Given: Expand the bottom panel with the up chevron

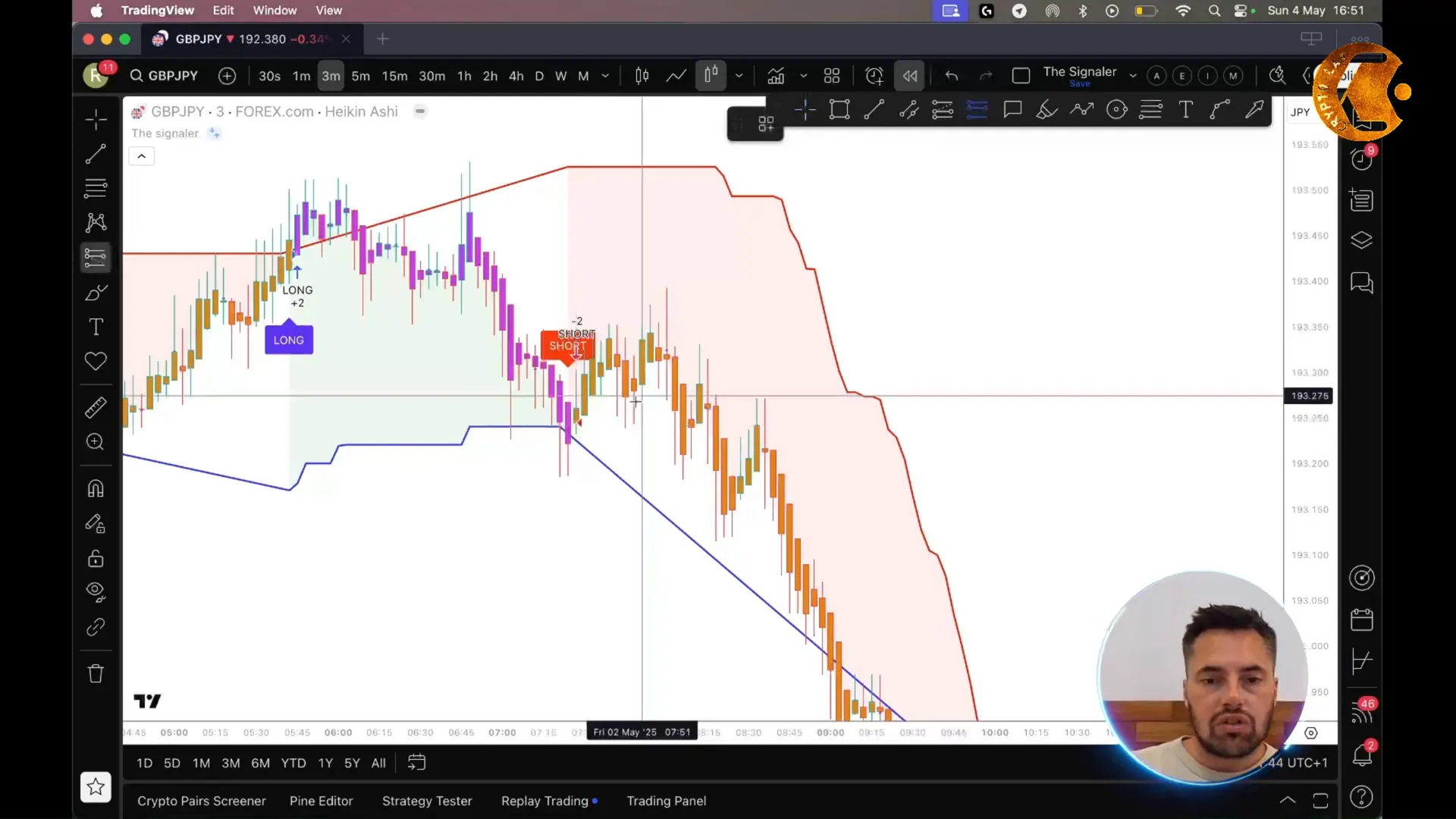Looking at the screenshot, I should click(1288, 800).
